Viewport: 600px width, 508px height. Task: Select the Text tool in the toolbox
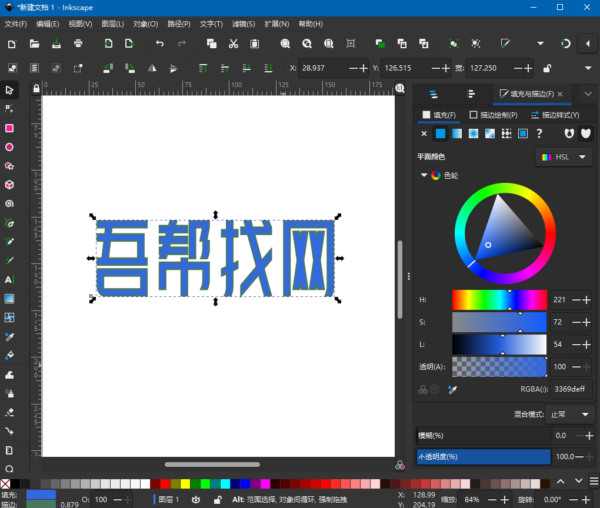click(x=9, y=279)
